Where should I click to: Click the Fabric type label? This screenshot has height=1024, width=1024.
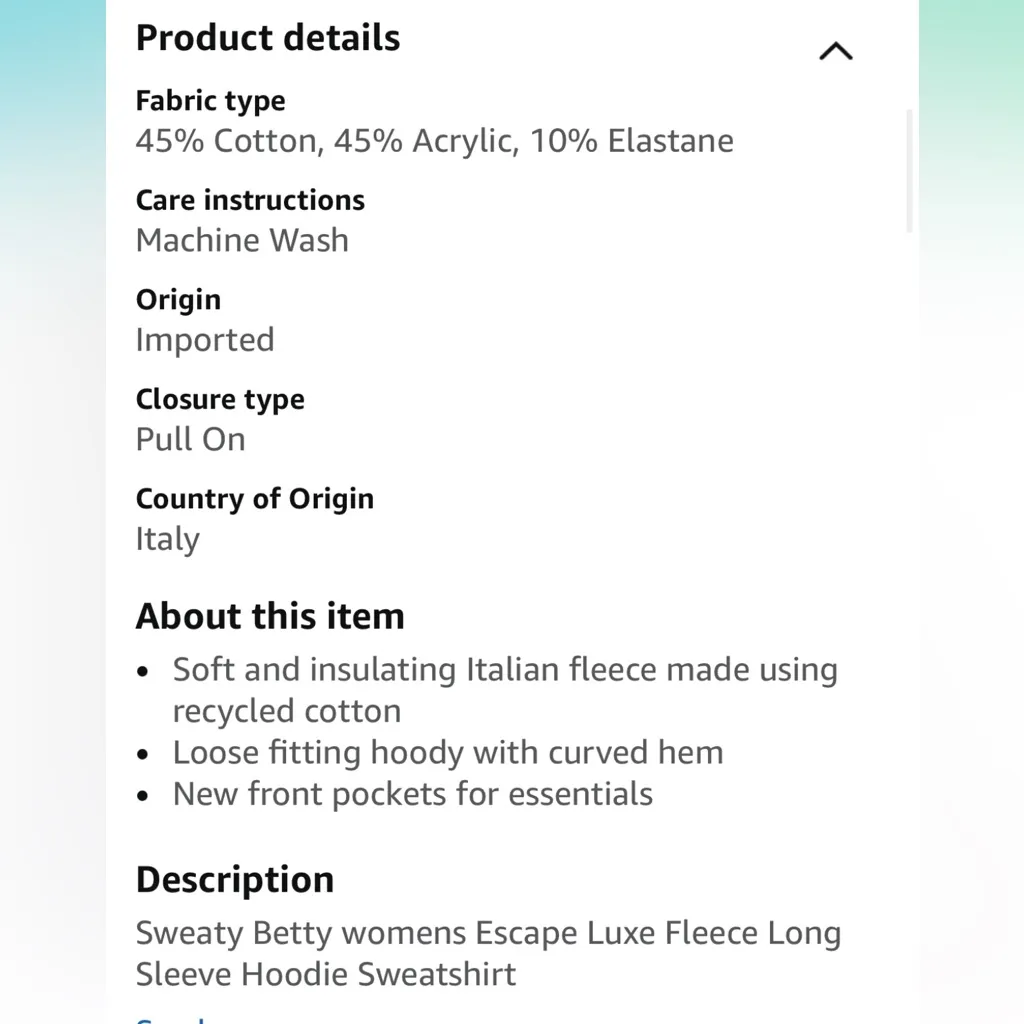[x=210, y=101]
